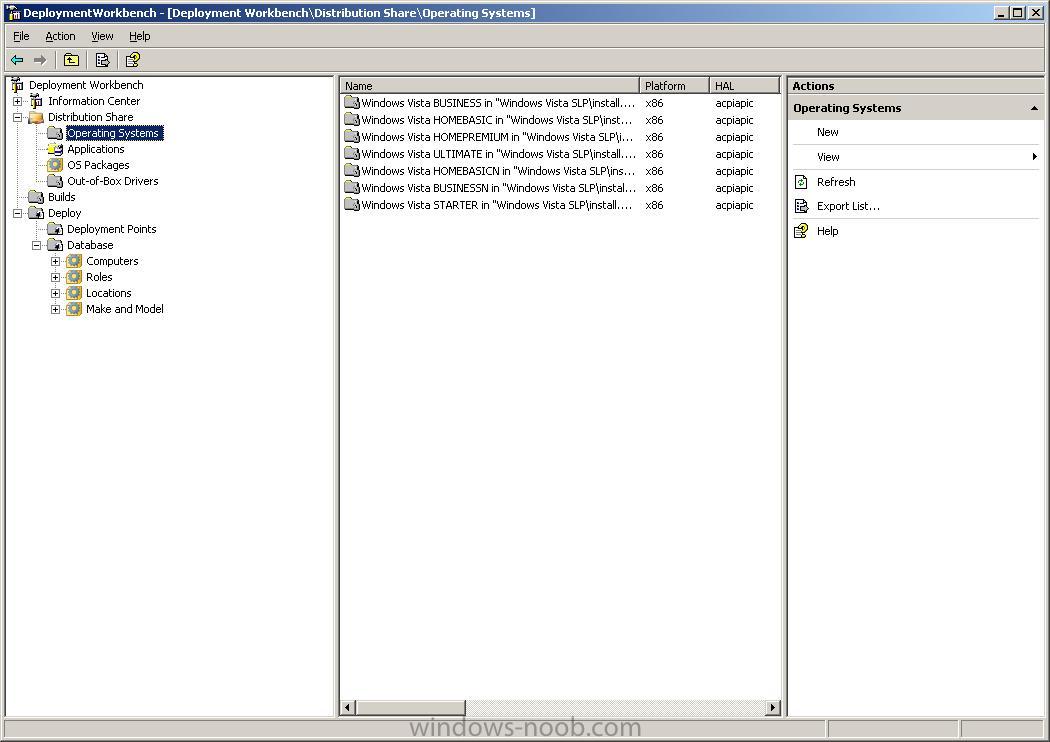The height and width of the screenshot is (742, 1050).
Task: Click the Builds folder icon
Action: tap(36, 197)
